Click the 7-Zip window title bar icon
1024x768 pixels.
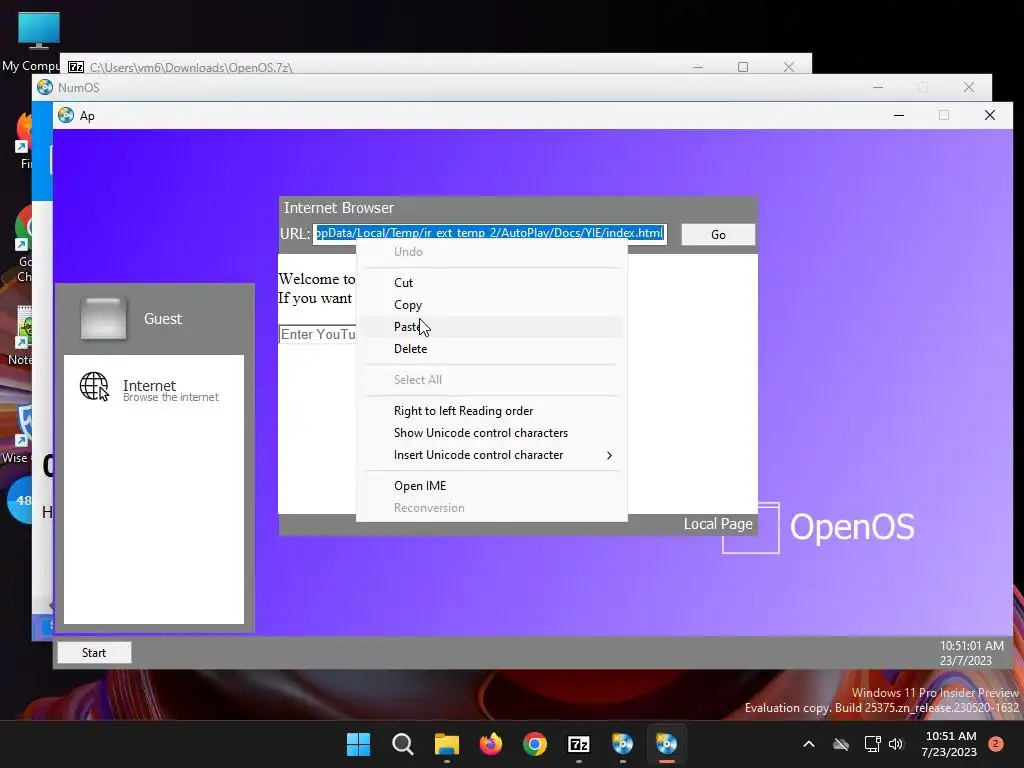coord(76,67)
